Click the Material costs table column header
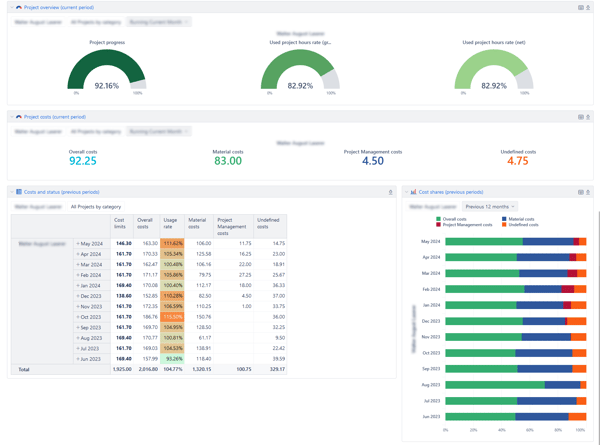This screenshot has height=445, width=600. (199, 226)
